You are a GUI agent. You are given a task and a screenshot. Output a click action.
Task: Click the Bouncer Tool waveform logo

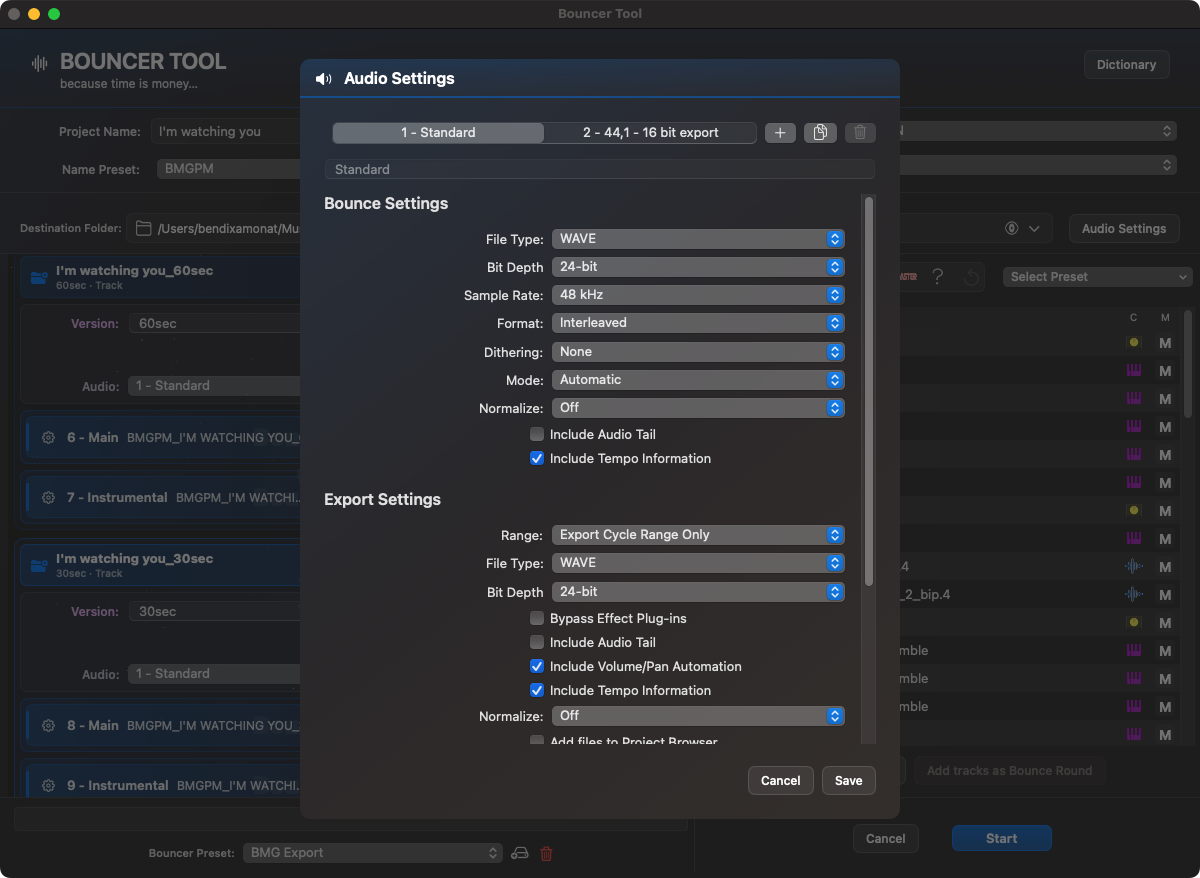tap(40, 64)
